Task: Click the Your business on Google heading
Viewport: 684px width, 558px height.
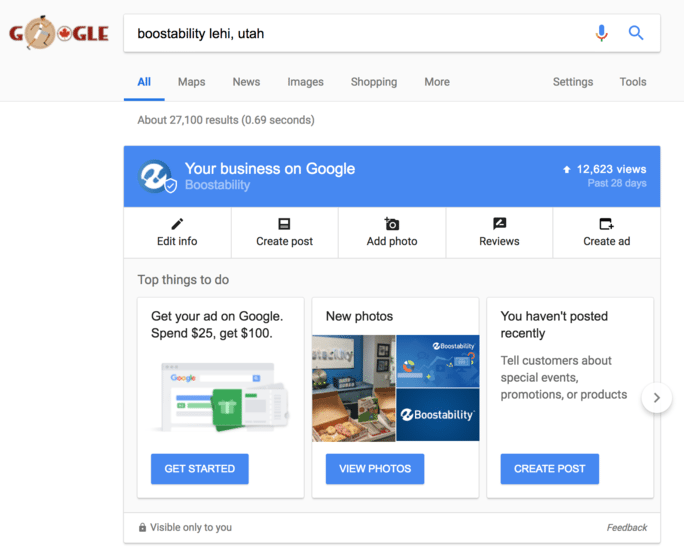Action: point(270,169)
